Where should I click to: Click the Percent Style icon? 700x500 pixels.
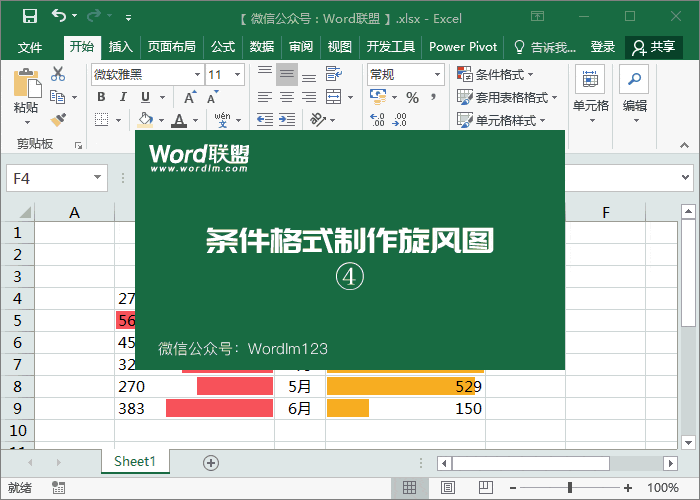412,97
